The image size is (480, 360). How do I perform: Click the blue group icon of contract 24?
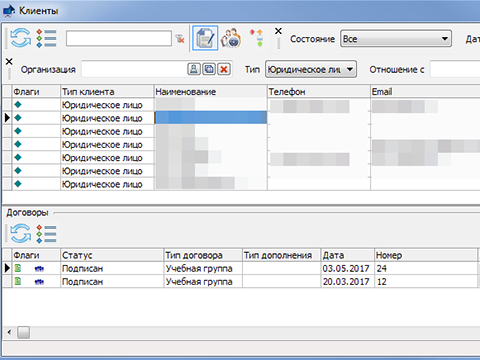tap(39, 268)
